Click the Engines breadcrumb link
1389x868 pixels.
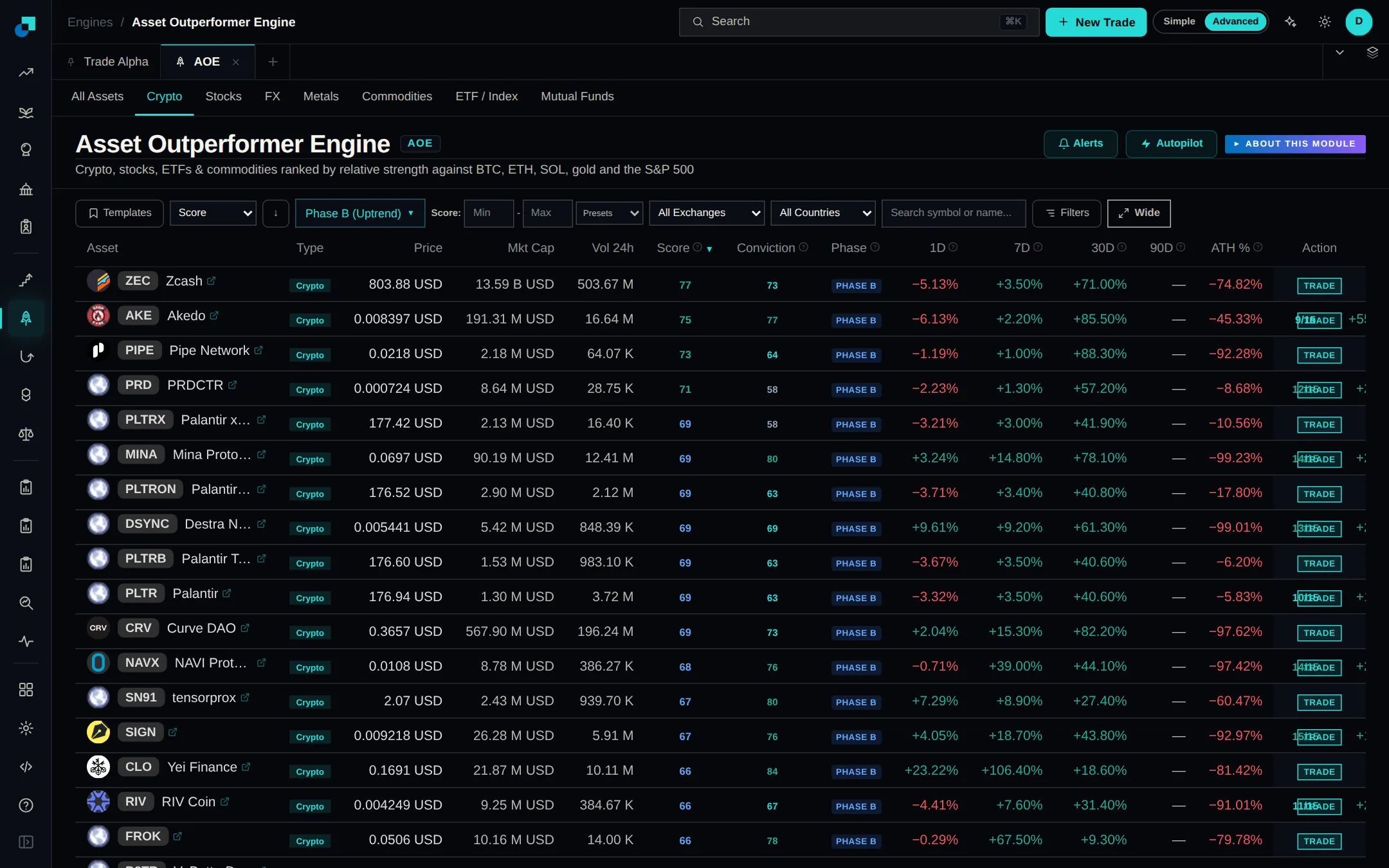click(90, 22)
